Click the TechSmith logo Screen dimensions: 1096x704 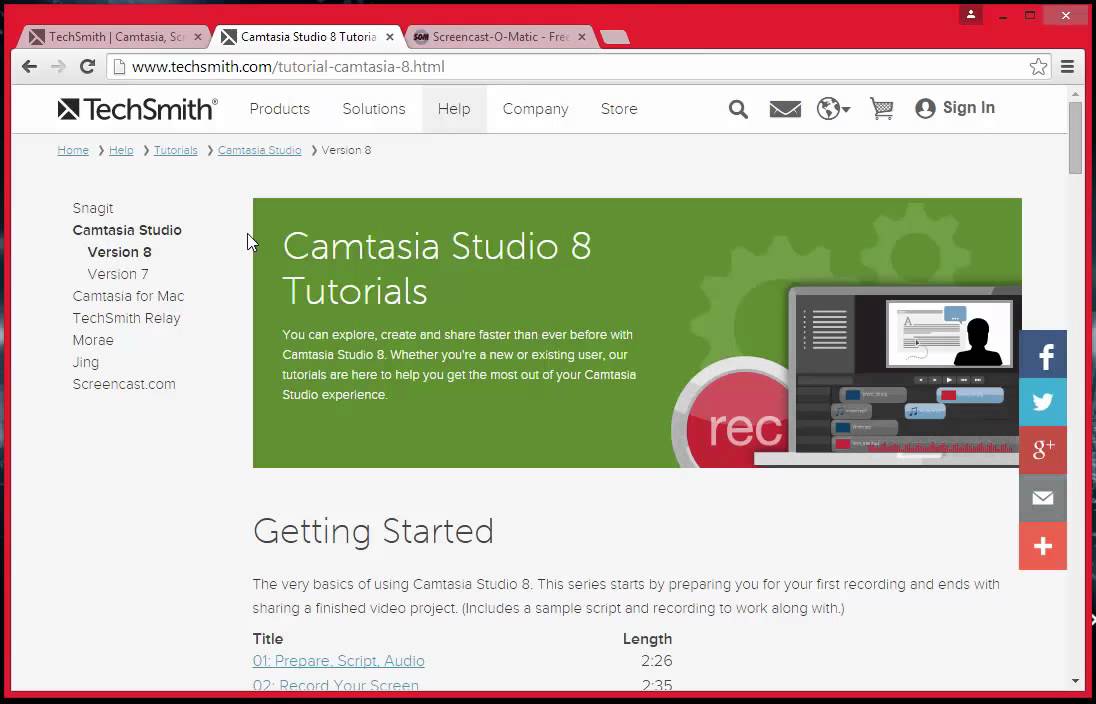click(138, 109)
